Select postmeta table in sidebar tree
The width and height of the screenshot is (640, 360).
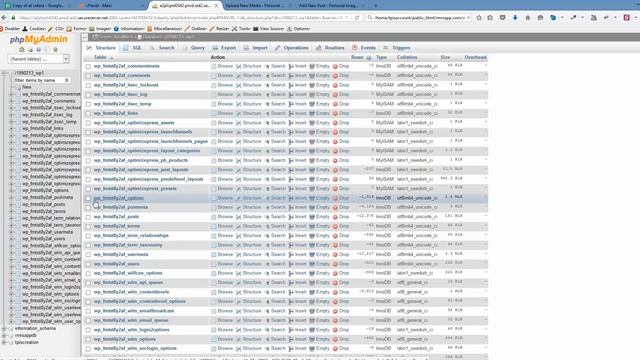pos(47,198)
